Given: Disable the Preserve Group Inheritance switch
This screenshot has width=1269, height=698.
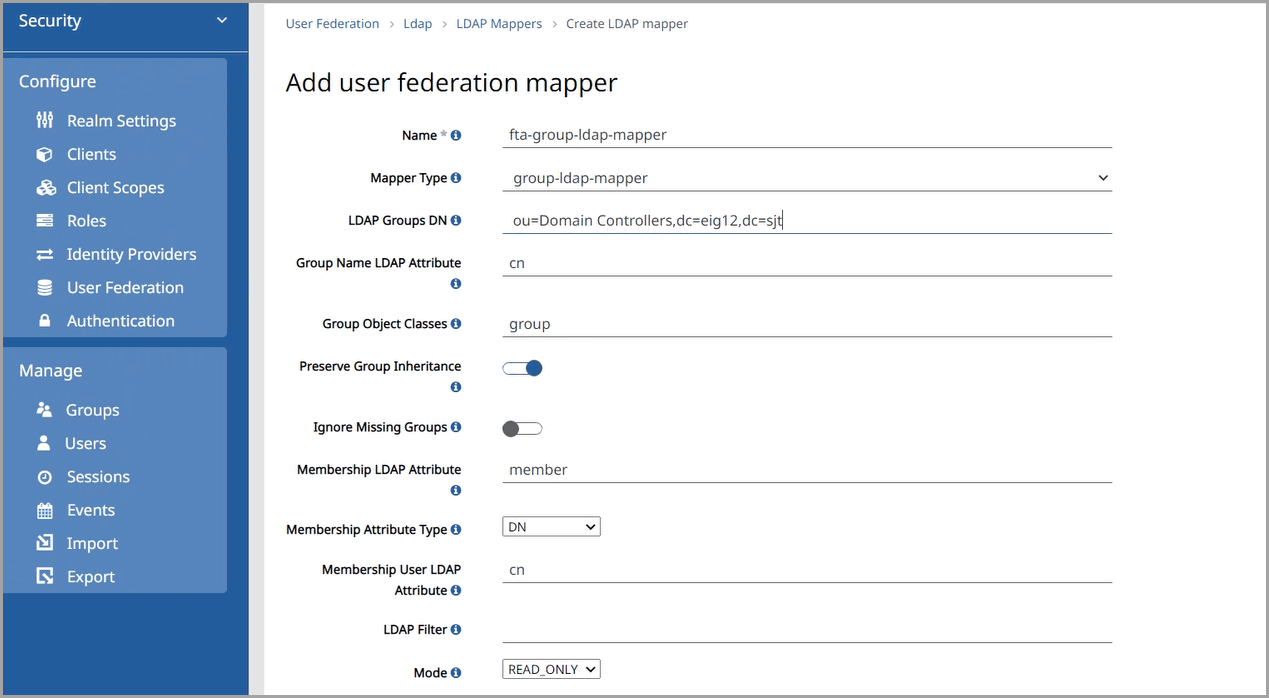Looking at the screenshot, I should tap(522, 368).
